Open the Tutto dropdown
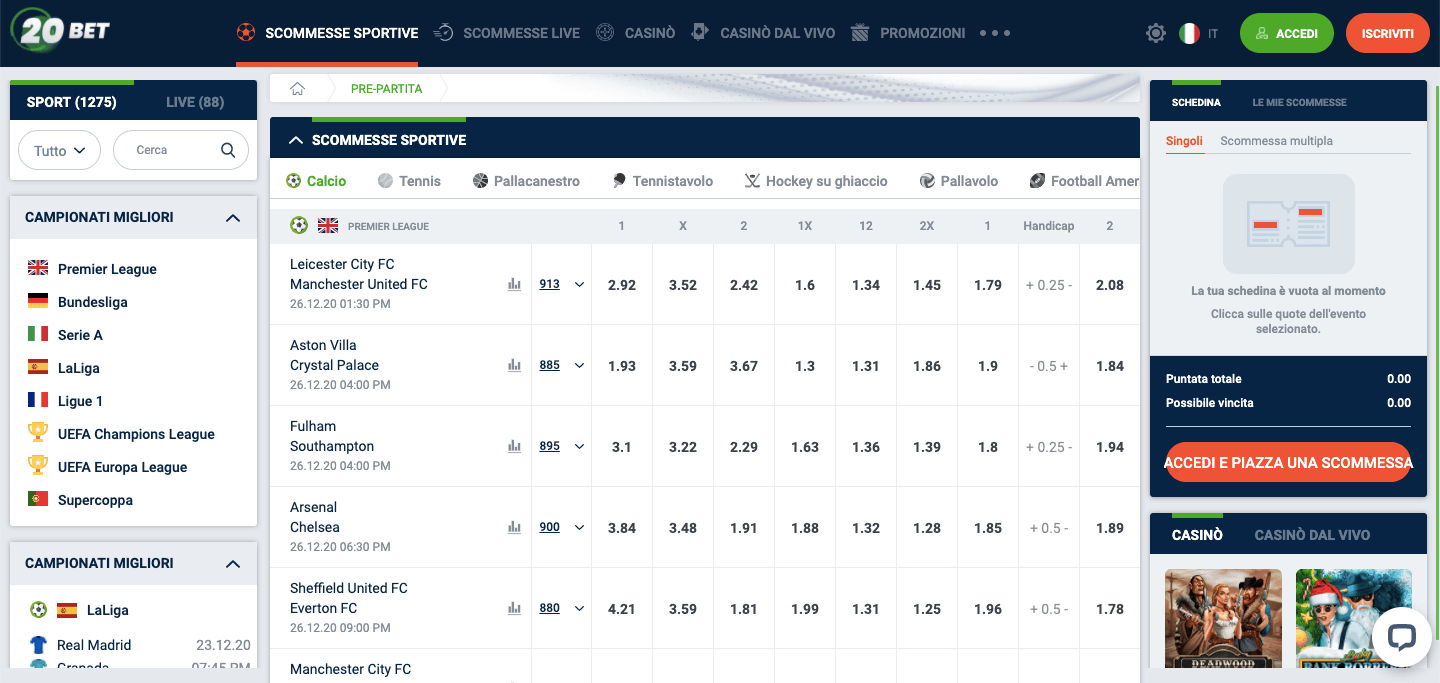Screen dimensions: 1440x683 pyautogui.click(x=60, y=150)
